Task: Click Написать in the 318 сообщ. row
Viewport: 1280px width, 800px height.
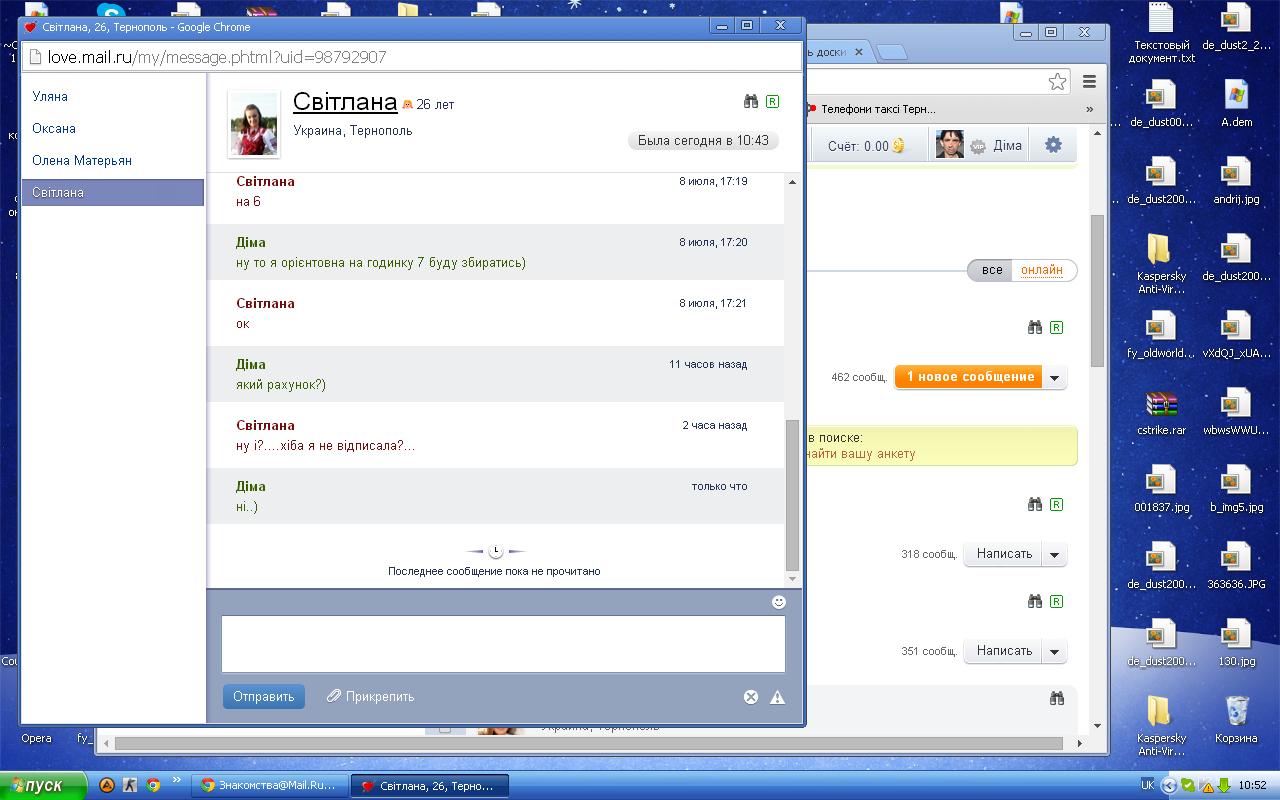Action: [1003, 554]
